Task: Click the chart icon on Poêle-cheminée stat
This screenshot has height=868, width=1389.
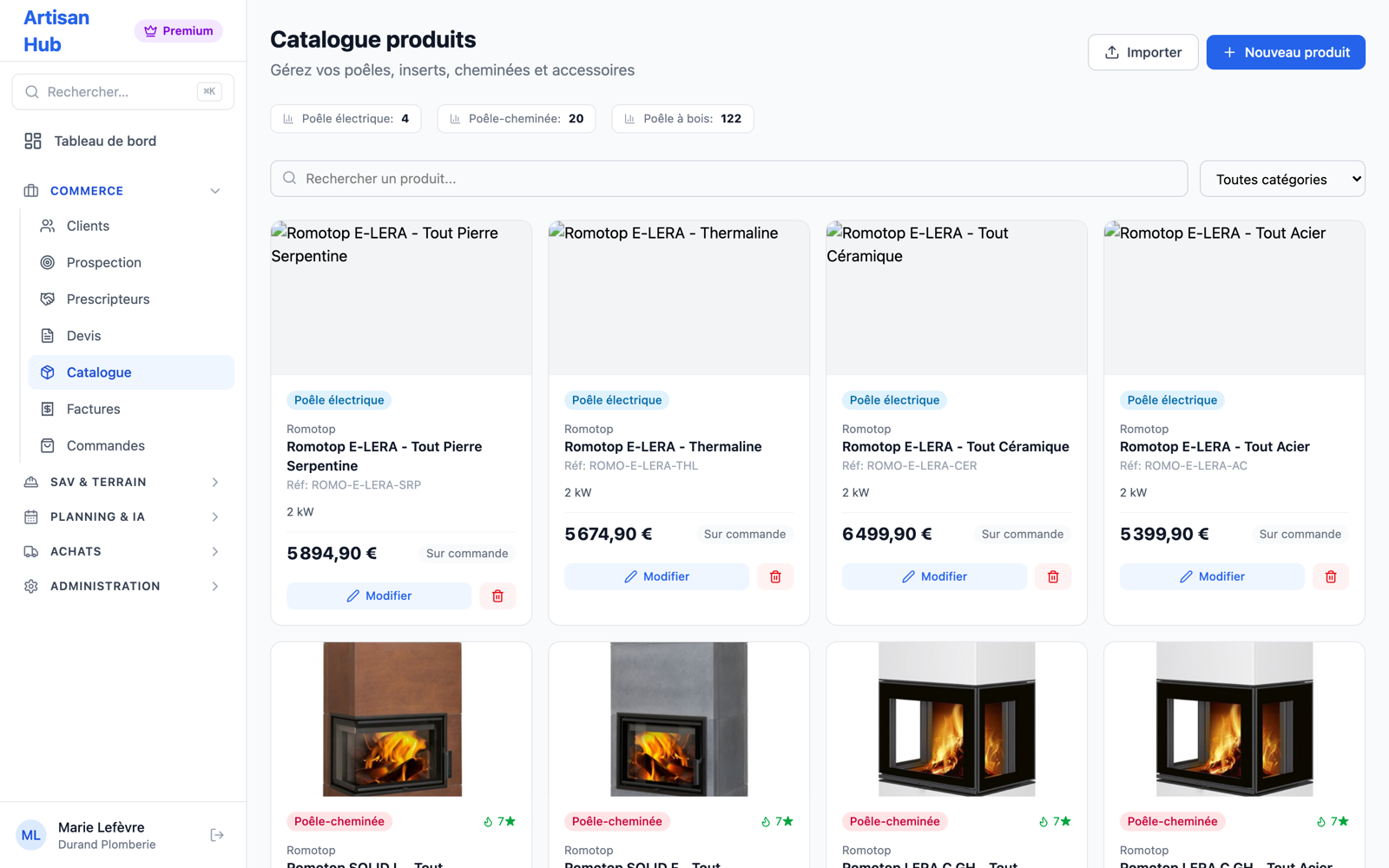Action: tap(455, 119)
